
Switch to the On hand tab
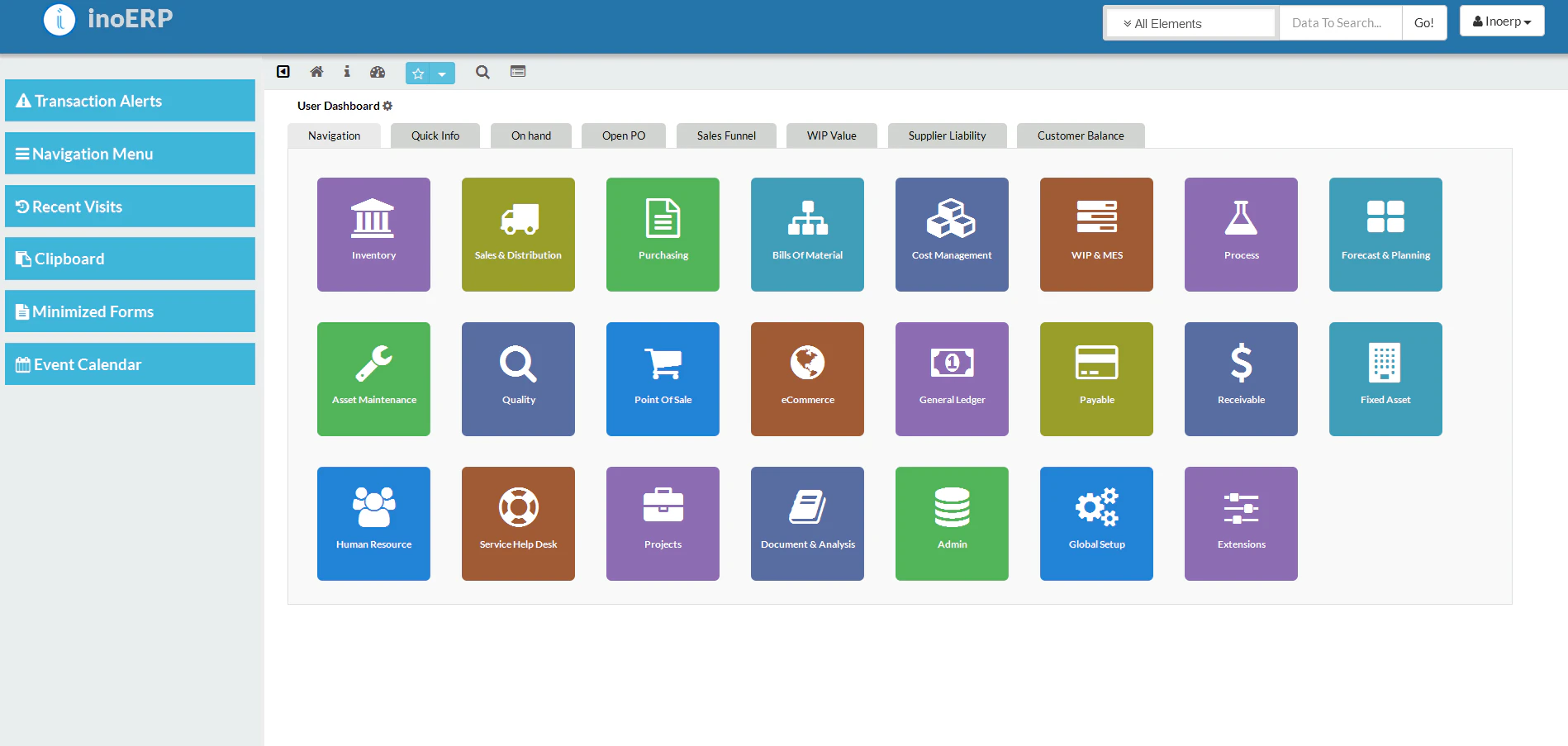pyautogui.click(x=531, y=135)
